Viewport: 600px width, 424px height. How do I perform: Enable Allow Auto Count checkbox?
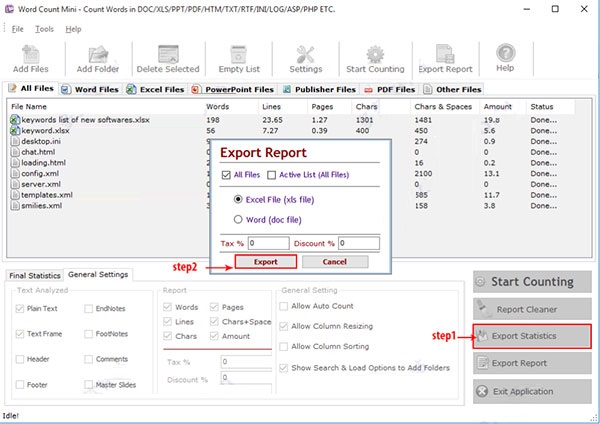pyautogui.click(x=285, y=305)
